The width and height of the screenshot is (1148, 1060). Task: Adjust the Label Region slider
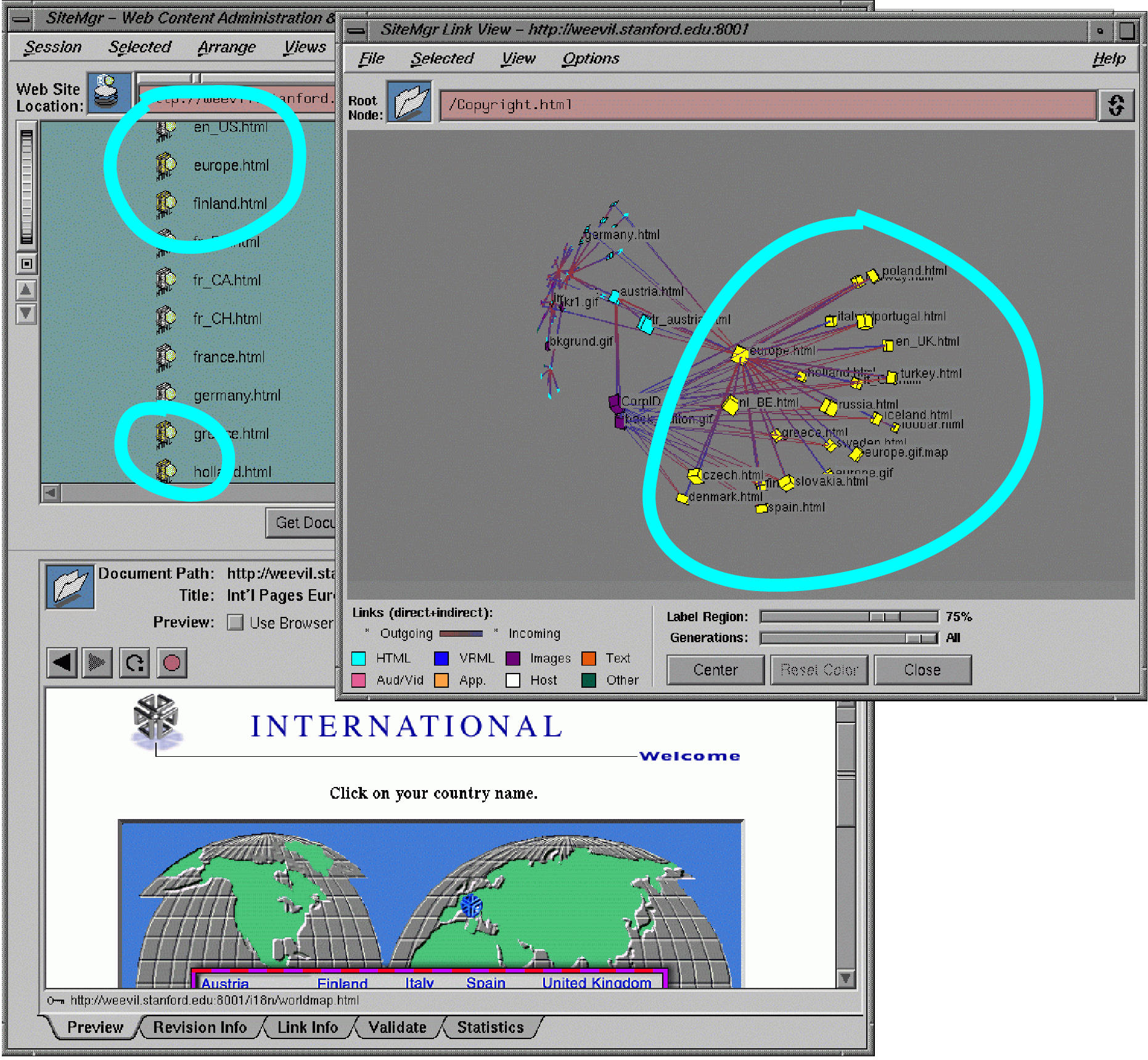point(884,617)
